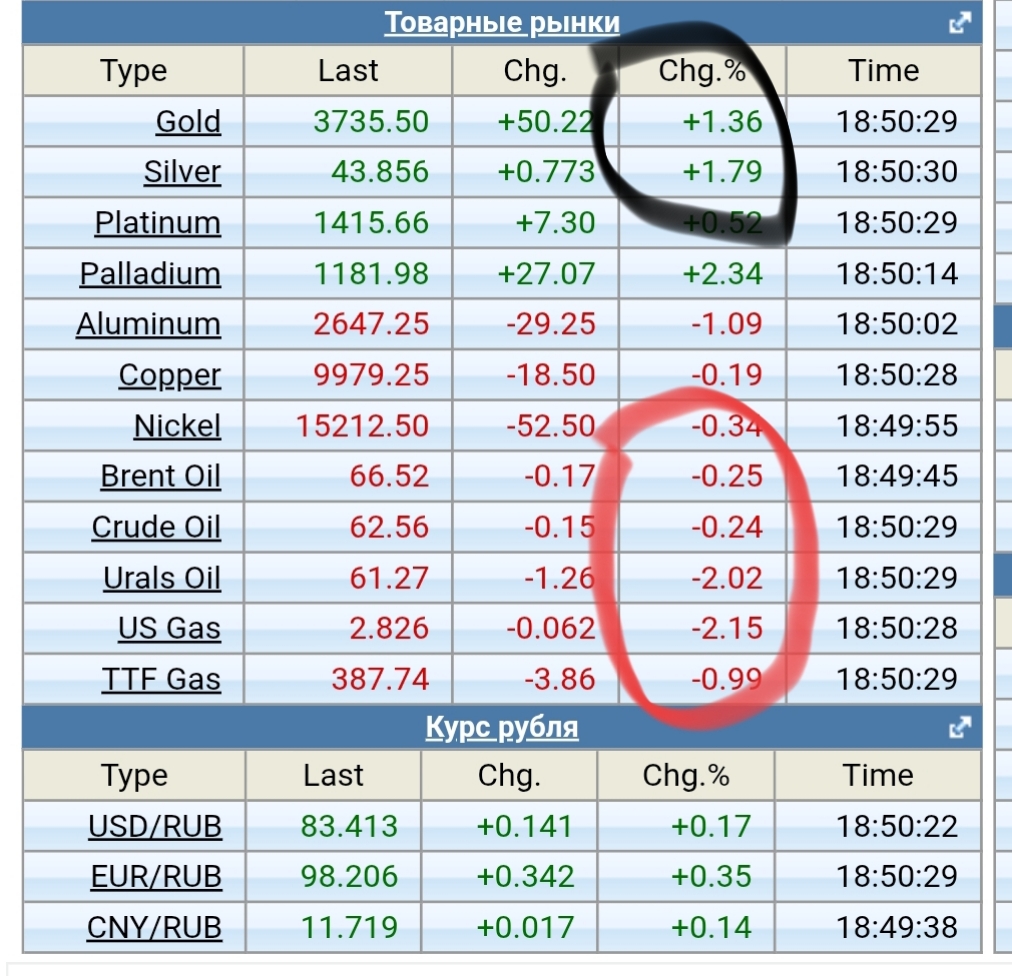Click Gold's last price 3735.50 cell

click(370, 122)
